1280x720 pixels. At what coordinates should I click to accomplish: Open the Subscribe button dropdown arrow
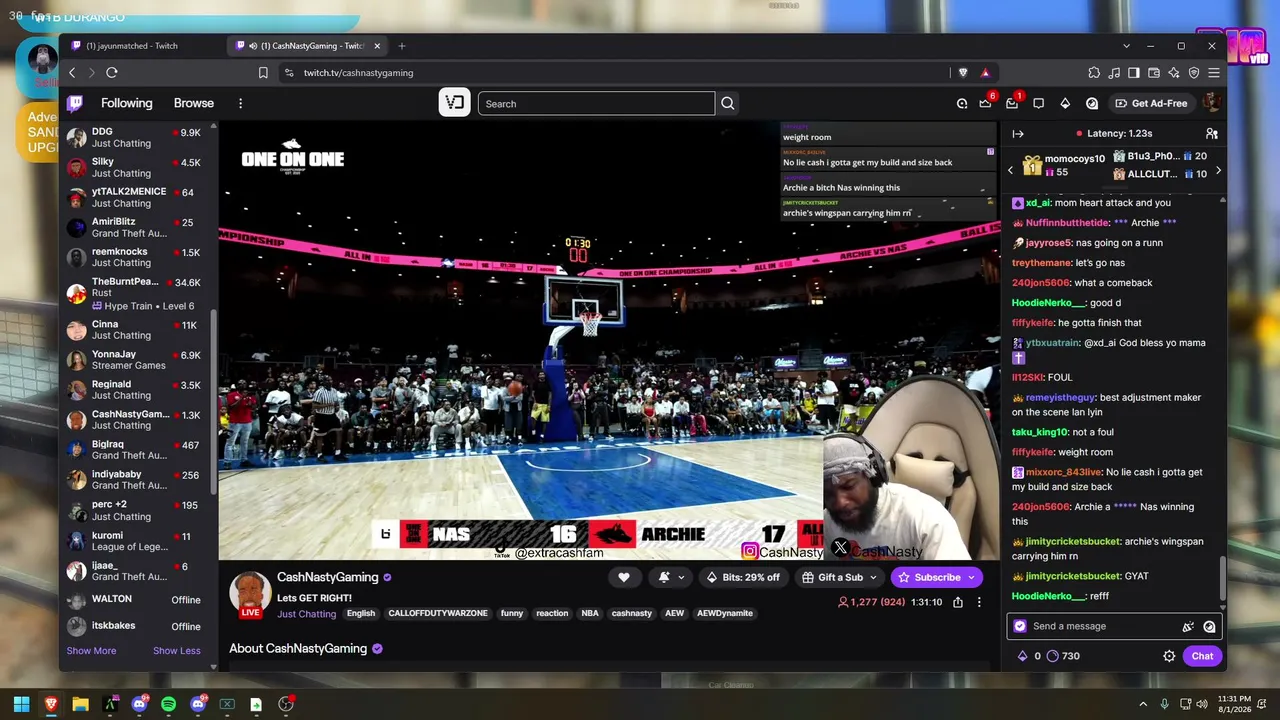[x=972, y=577]
